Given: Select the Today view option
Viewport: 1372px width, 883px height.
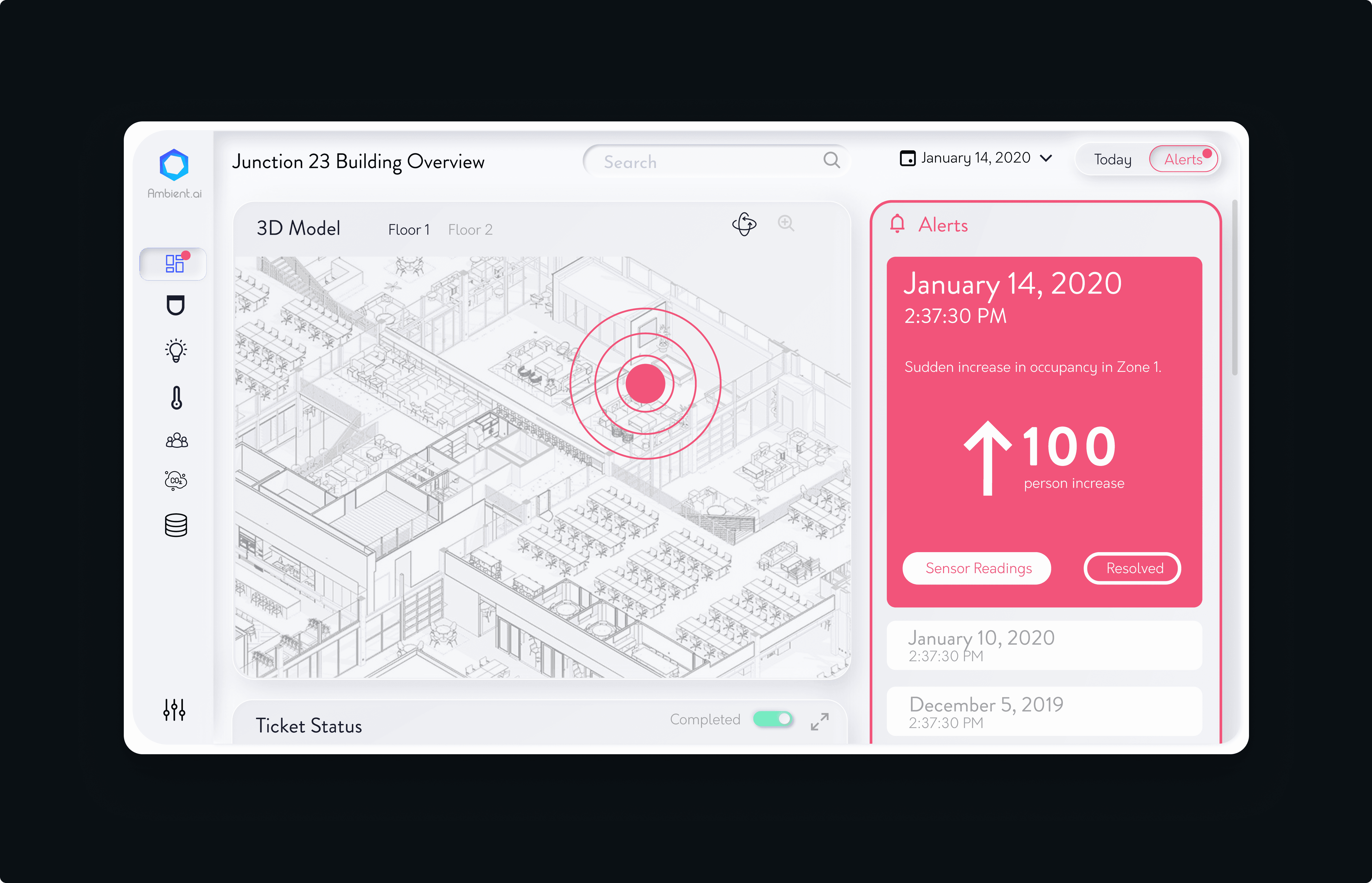Looking at the screenshot, I should point(1112,160).
